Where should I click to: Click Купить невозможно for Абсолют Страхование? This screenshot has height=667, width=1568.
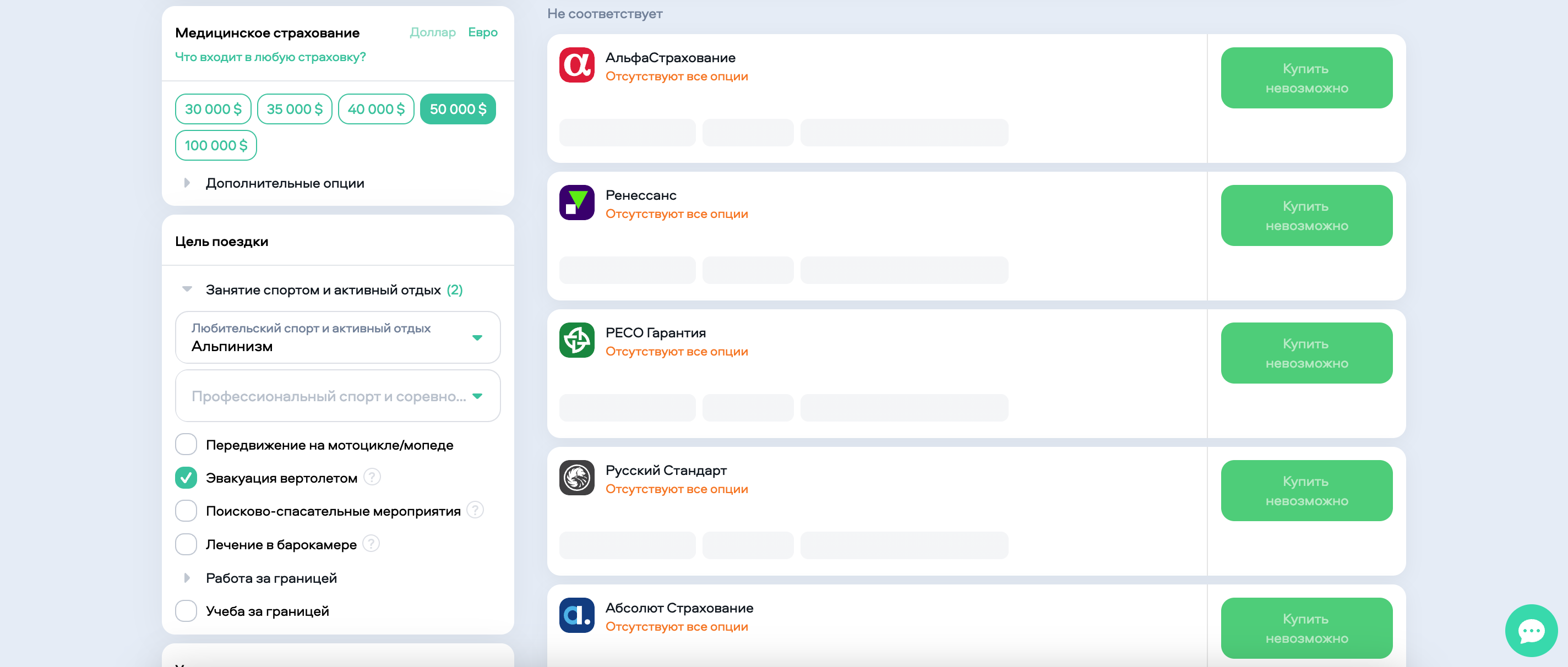click(1306, 628)
